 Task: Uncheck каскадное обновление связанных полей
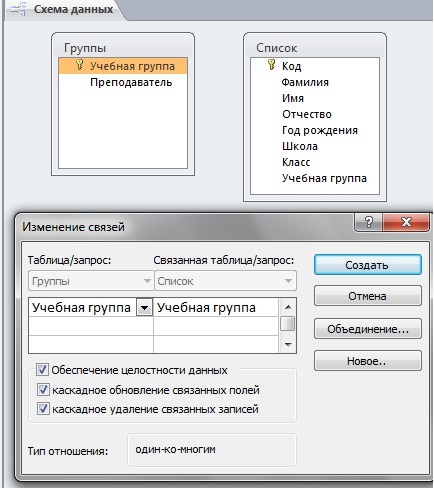(43, 389)
